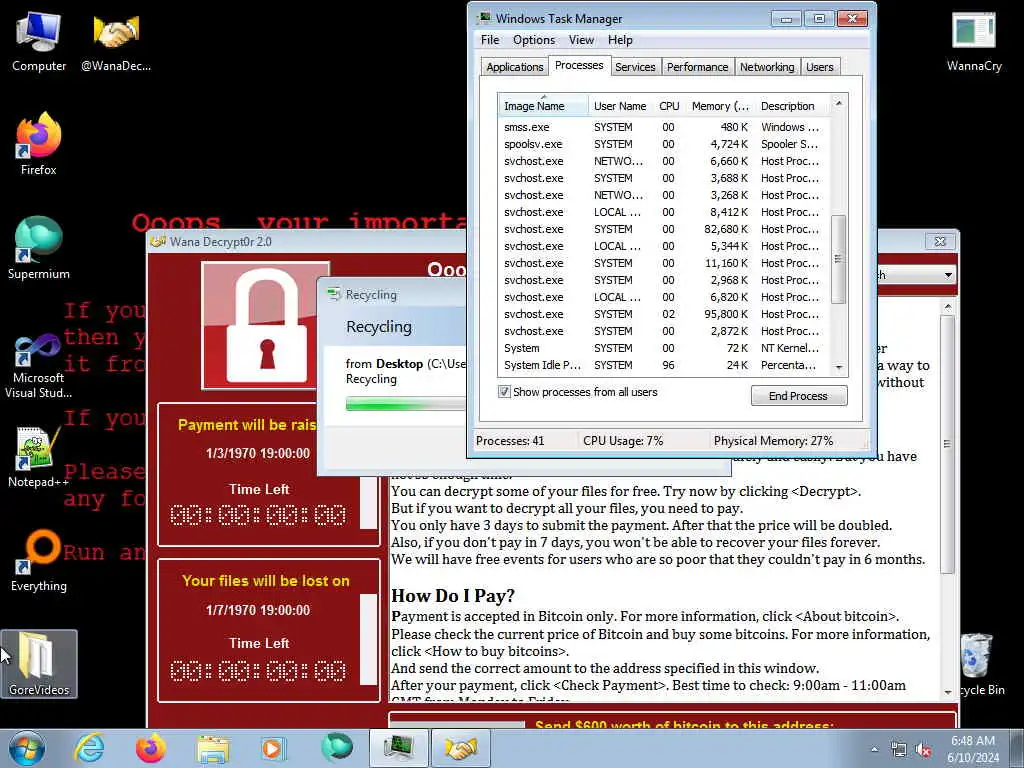Open the Supermium desktop shortcut
The image size is (1024, 768).
point(39,248)
